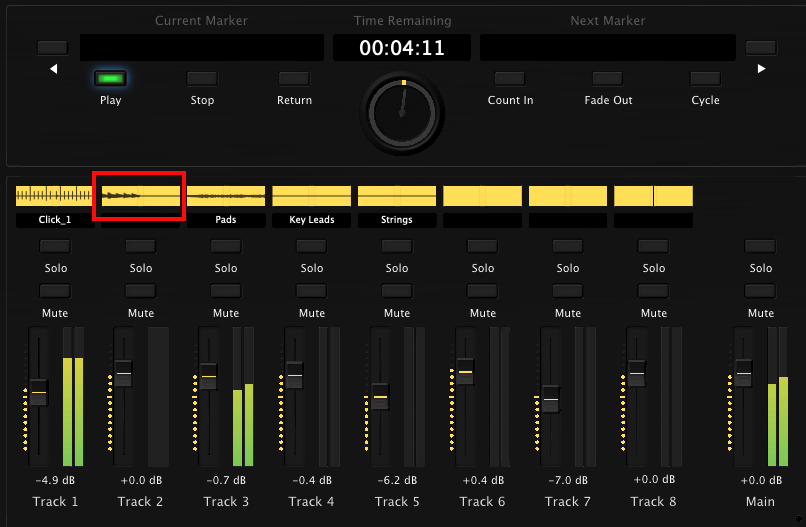Toggle the Count In button

tap(510, 79)
